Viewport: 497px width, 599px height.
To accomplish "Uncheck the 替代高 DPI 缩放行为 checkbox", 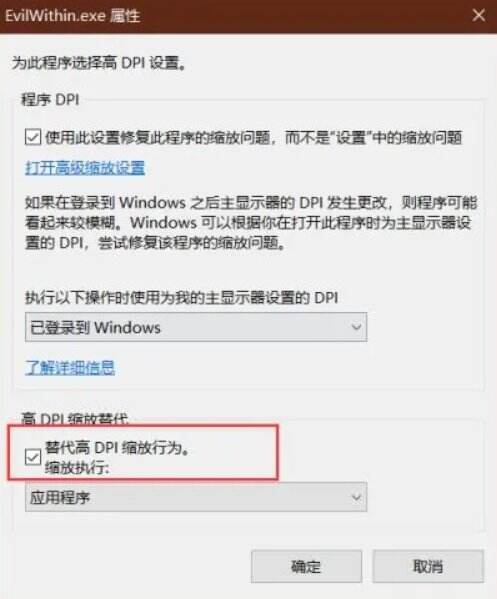I will tap(33, 457).
